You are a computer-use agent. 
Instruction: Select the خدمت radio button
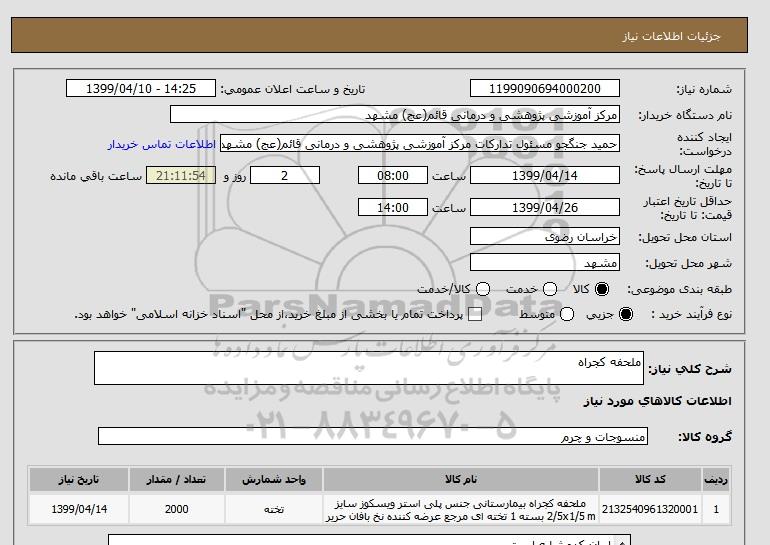[x=550, y=289]
